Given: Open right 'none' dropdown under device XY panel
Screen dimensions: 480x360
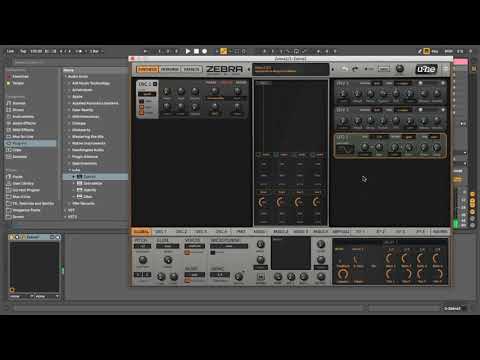Looking at the screenshot, I should coord(47,296).
